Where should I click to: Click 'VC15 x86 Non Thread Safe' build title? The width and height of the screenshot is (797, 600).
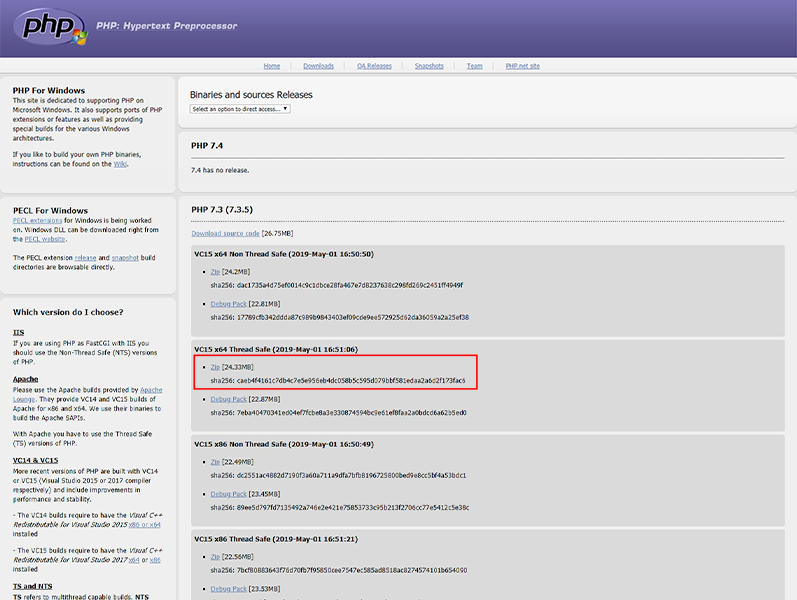pos(284,444)
